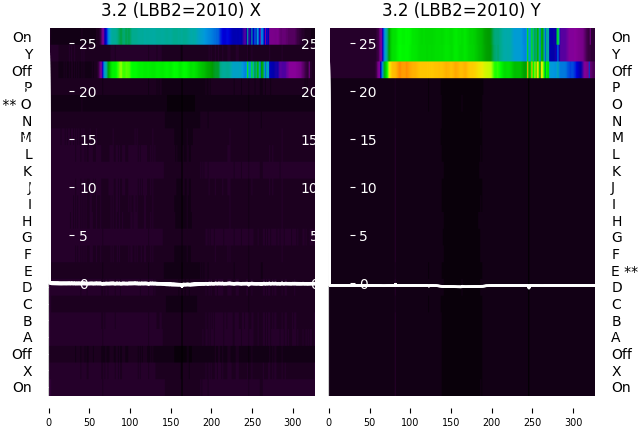
Task: Click the '3.2 (LBB2=2010) Y' plot title
Action: pos(462,10)
